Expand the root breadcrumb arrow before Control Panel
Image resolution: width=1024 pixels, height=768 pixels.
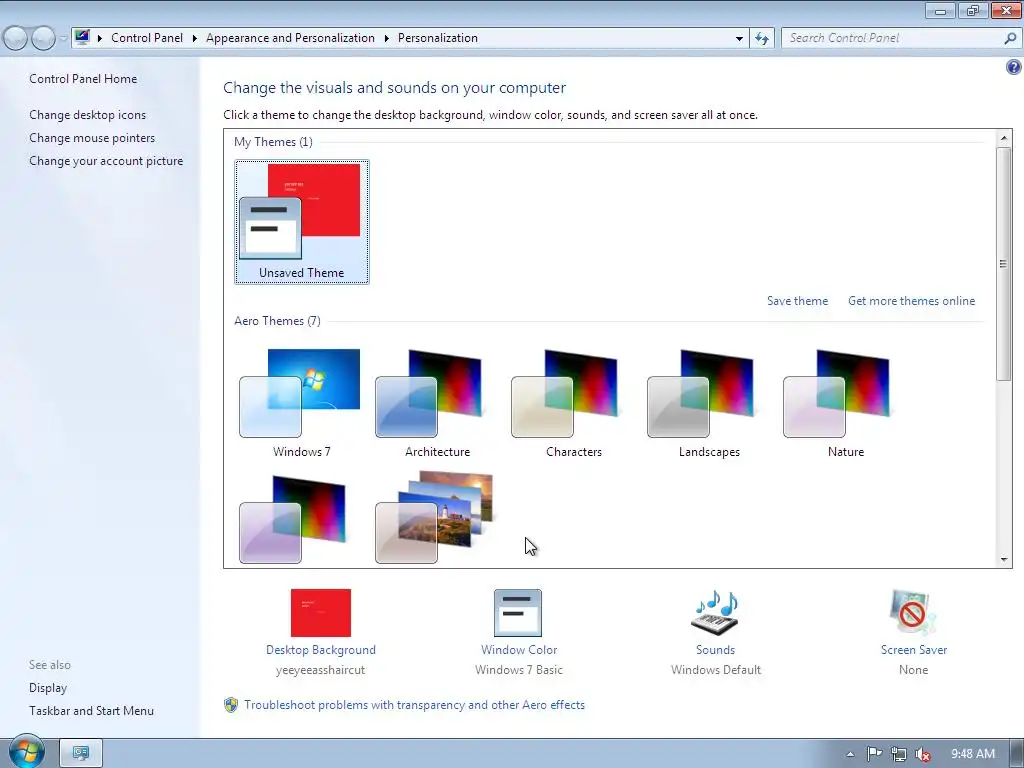pyautogui.click(x=100, y=39)
